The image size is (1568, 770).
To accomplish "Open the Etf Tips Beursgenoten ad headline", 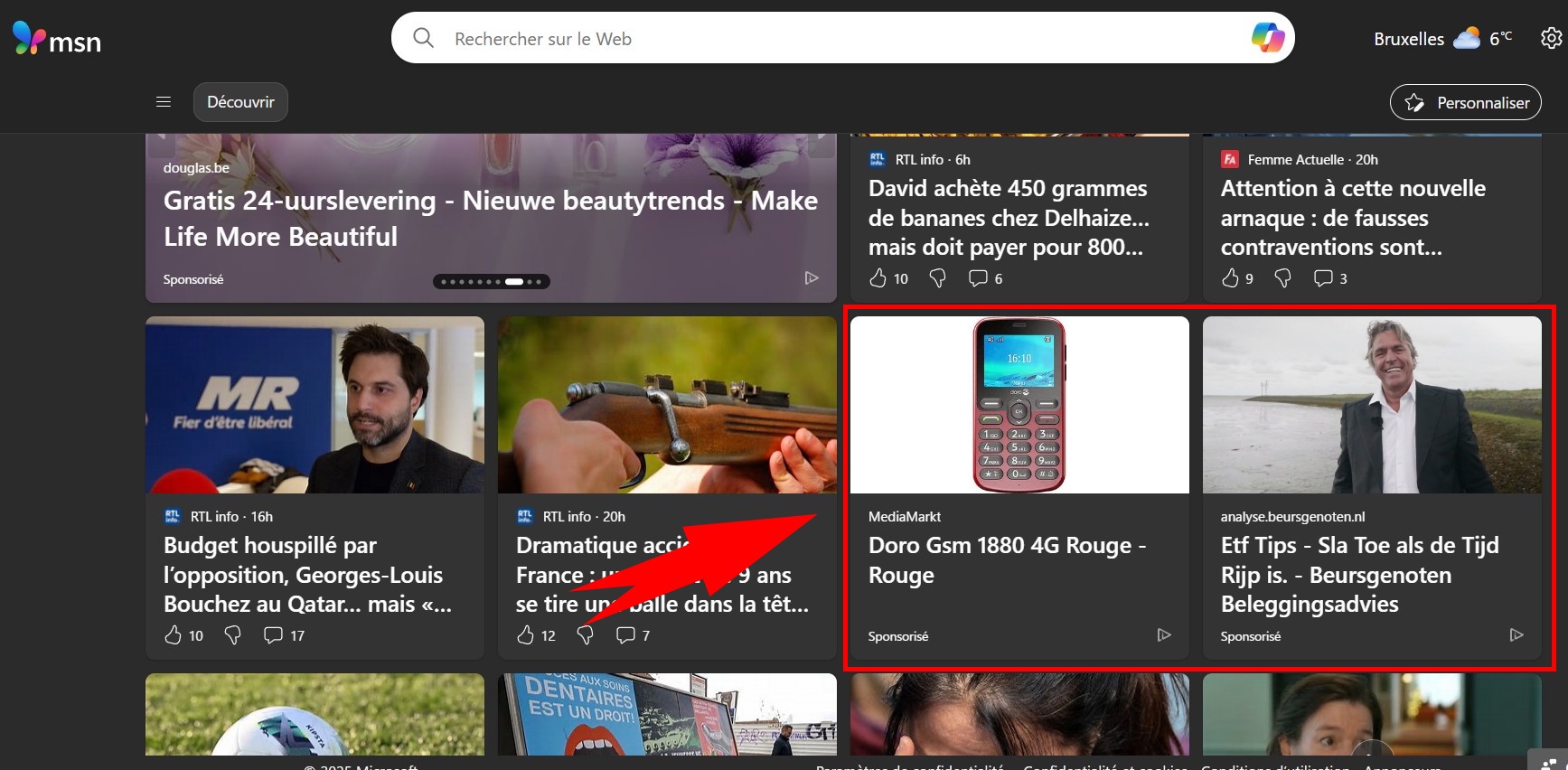I will [1359, 575].
